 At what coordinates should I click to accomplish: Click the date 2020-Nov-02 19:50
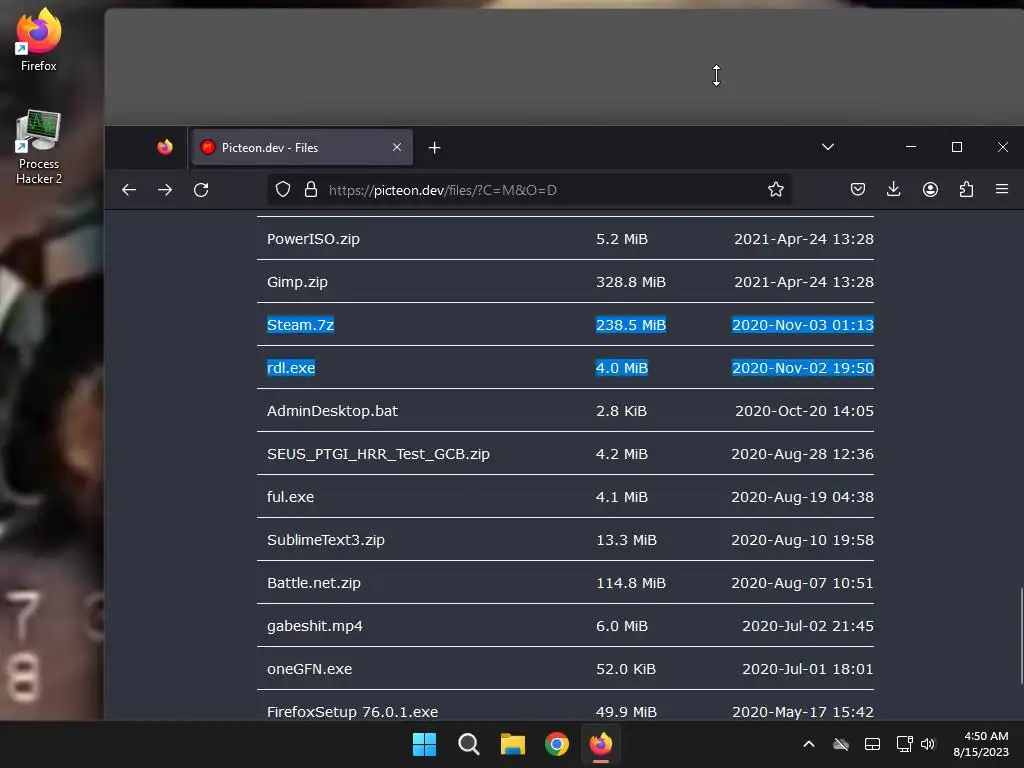click(803, 368)
